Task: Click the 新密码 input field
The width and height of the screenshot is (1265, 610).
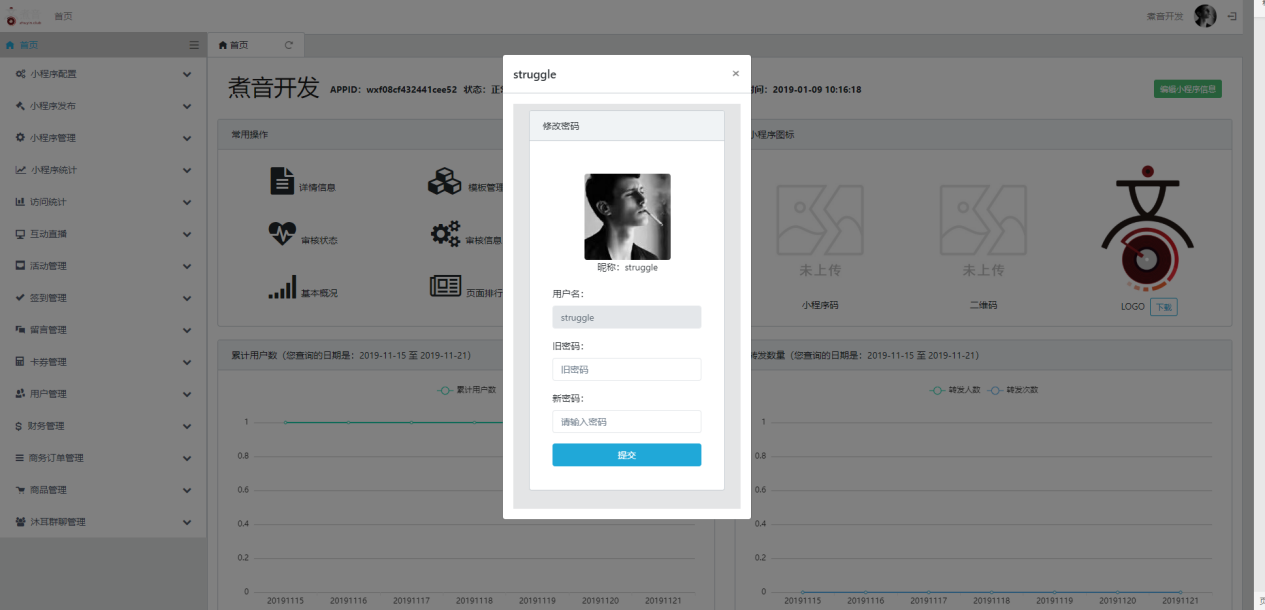Action: point(626,422)
